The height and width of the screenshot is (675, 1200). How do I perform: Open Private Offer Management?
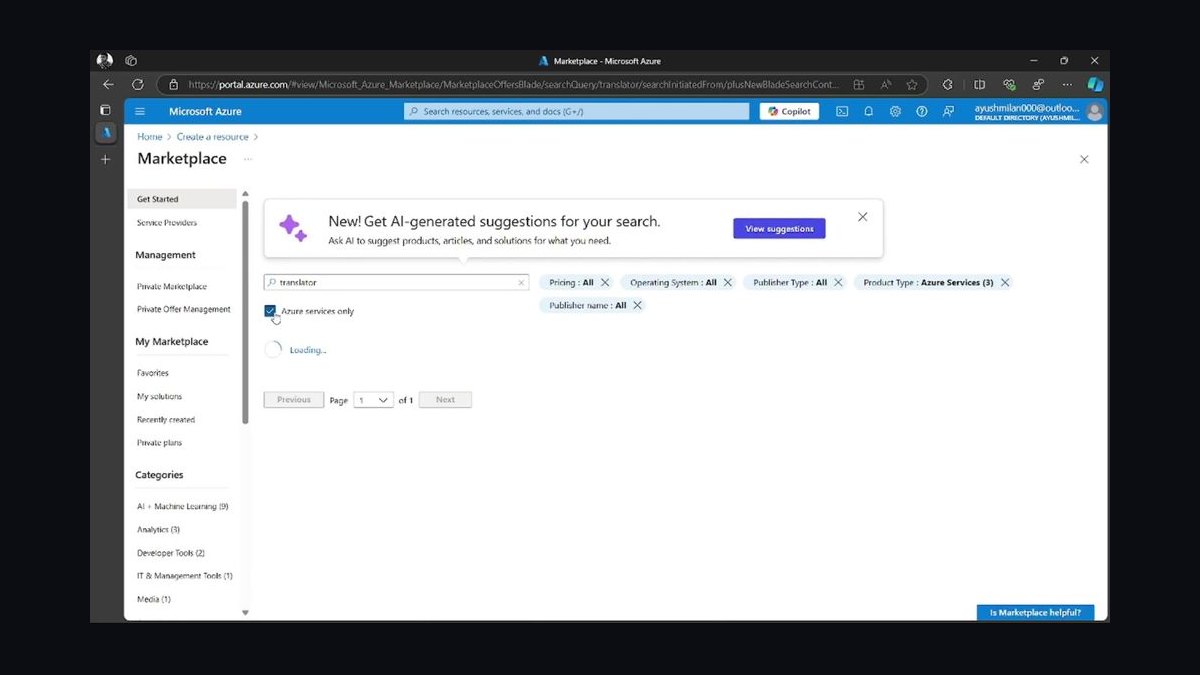click(184, 310)
